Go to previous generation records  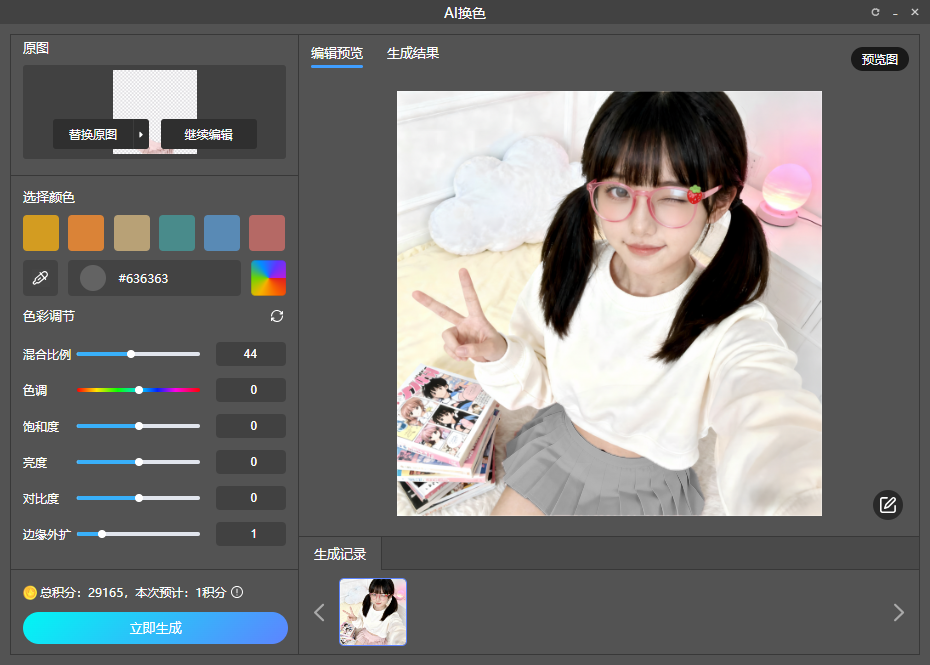tap(319, 612)
